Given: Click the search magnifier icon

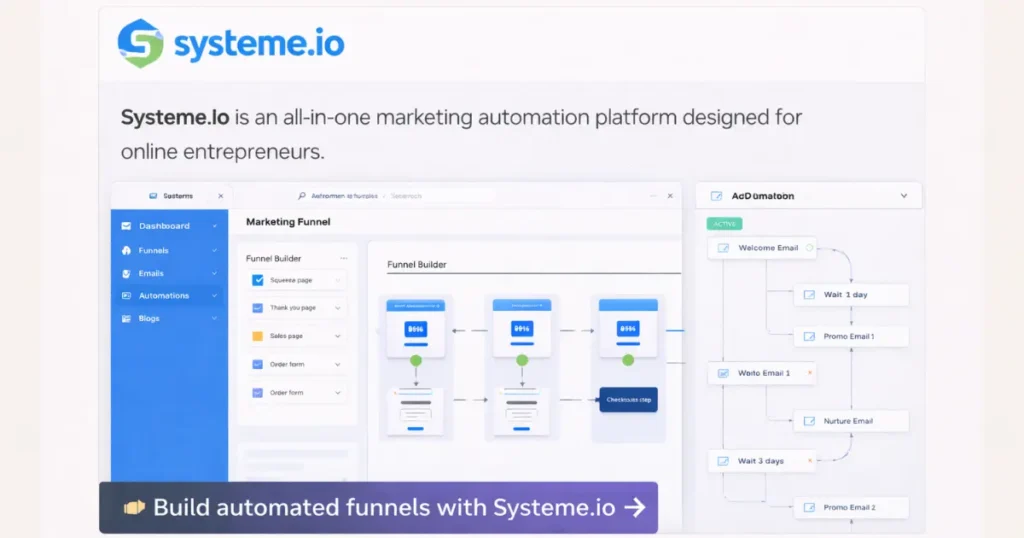Looking at the screenshot, I should 302,196.
